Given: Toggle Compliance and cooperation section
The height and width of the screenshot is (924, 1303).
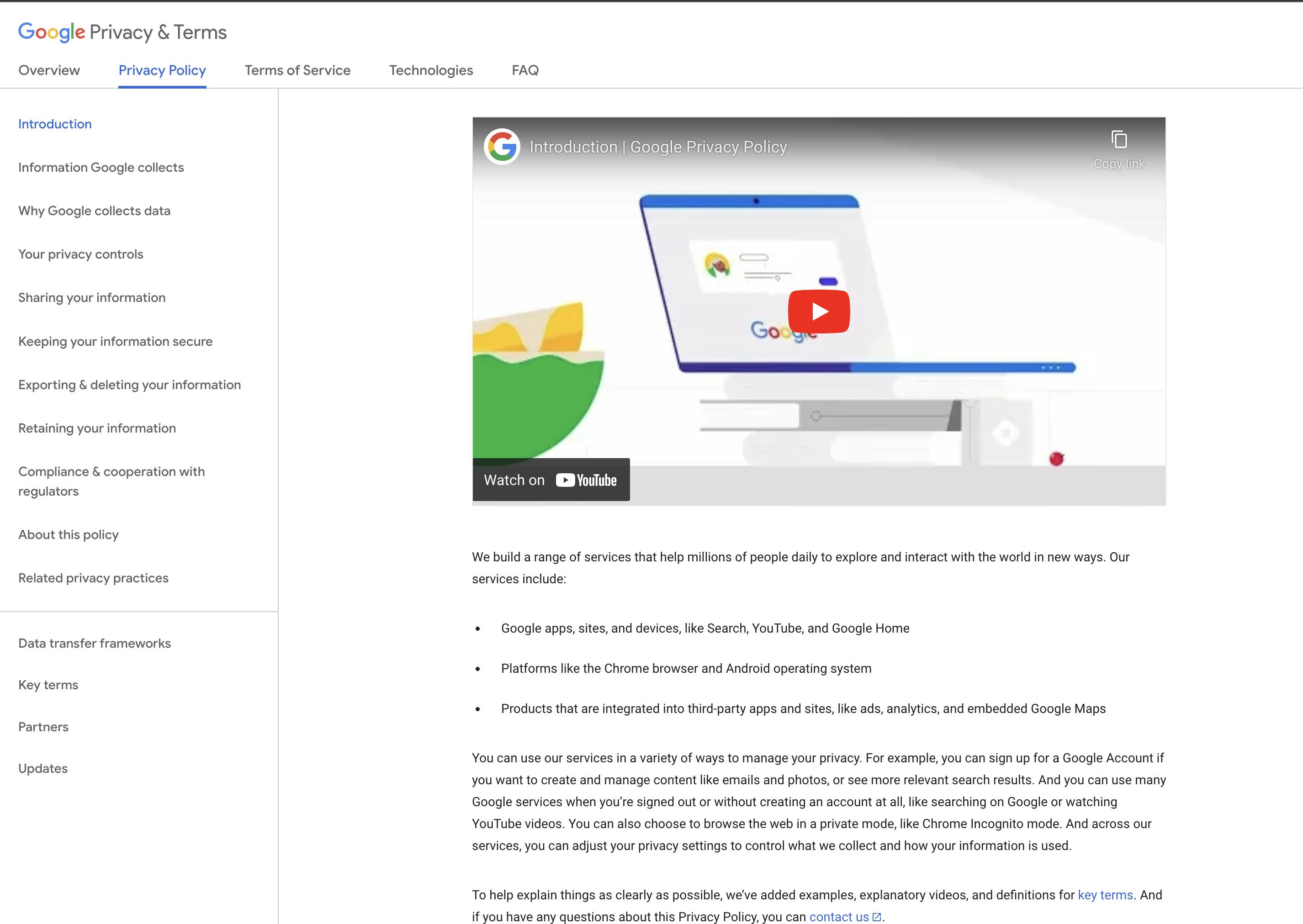Looking at the screenshot, I should 111,481.
